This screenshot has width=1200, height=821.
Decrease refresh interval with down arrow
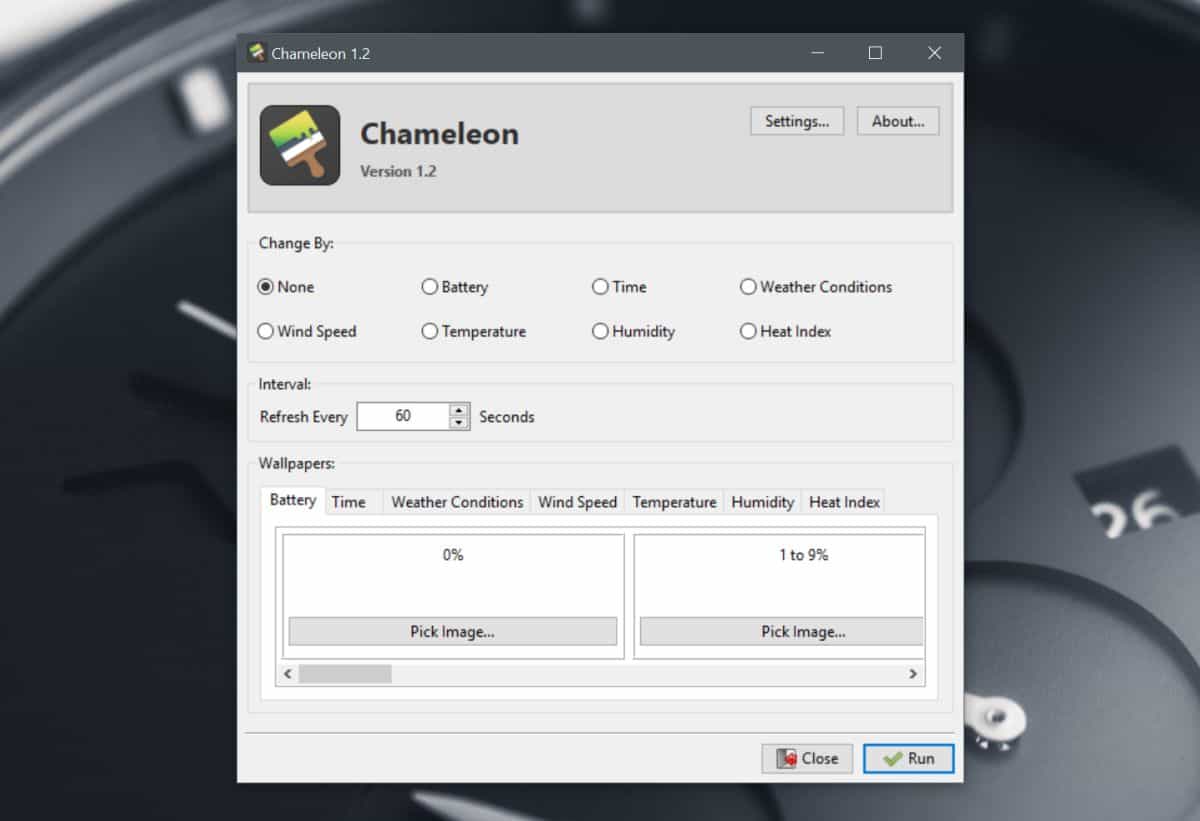coord(459,423)
